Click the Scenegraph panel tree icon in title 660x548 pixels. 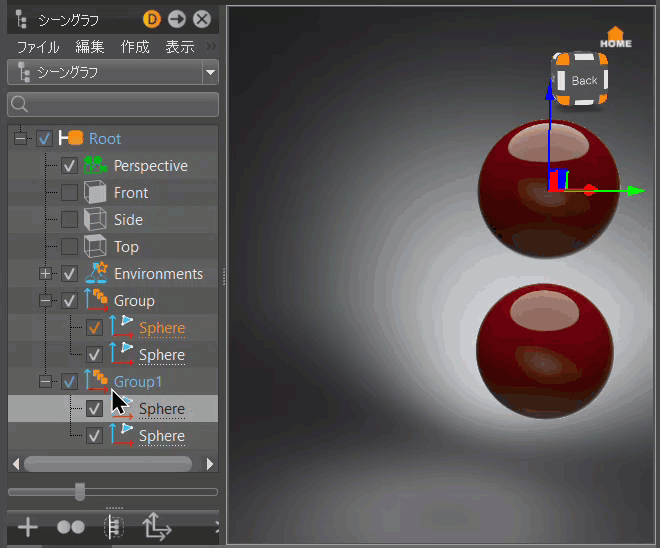(x=21, y=19)
